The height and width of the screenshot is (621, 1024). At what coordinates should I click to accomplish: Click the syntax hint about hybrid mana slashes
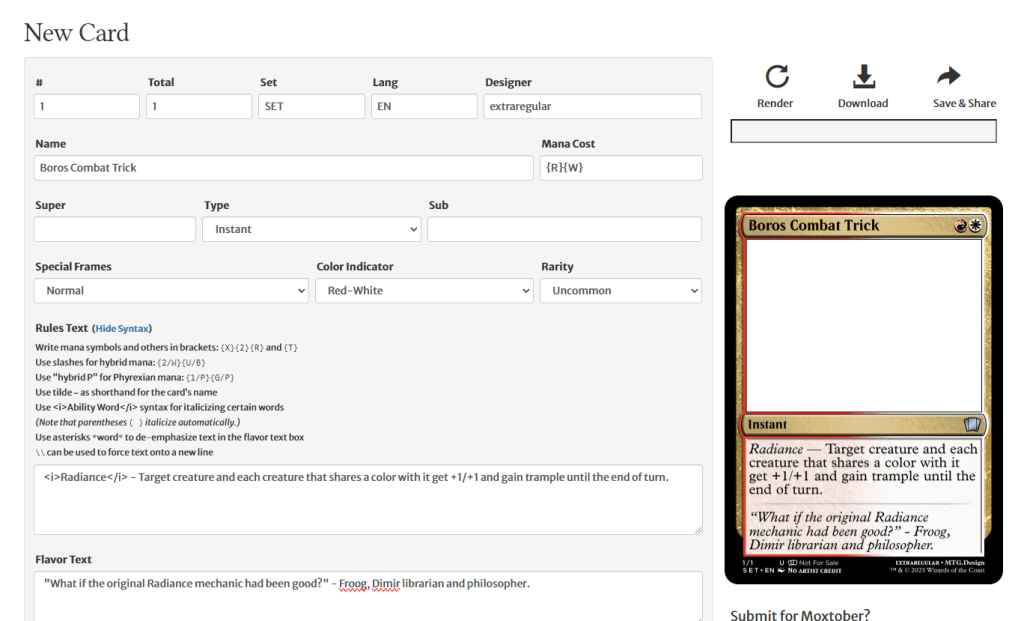coord(120,362)
